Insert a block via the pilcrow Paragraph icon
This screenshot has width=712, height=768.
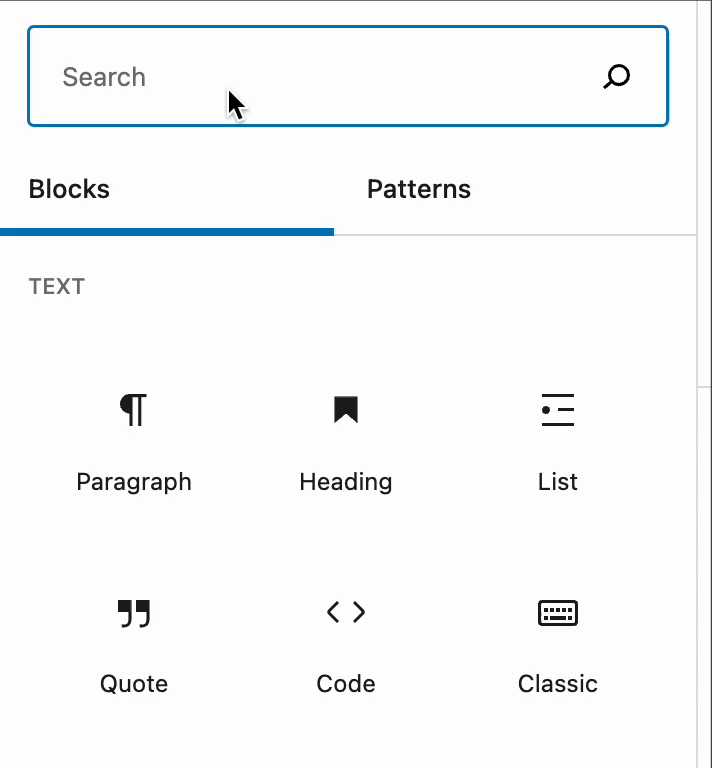133,410
